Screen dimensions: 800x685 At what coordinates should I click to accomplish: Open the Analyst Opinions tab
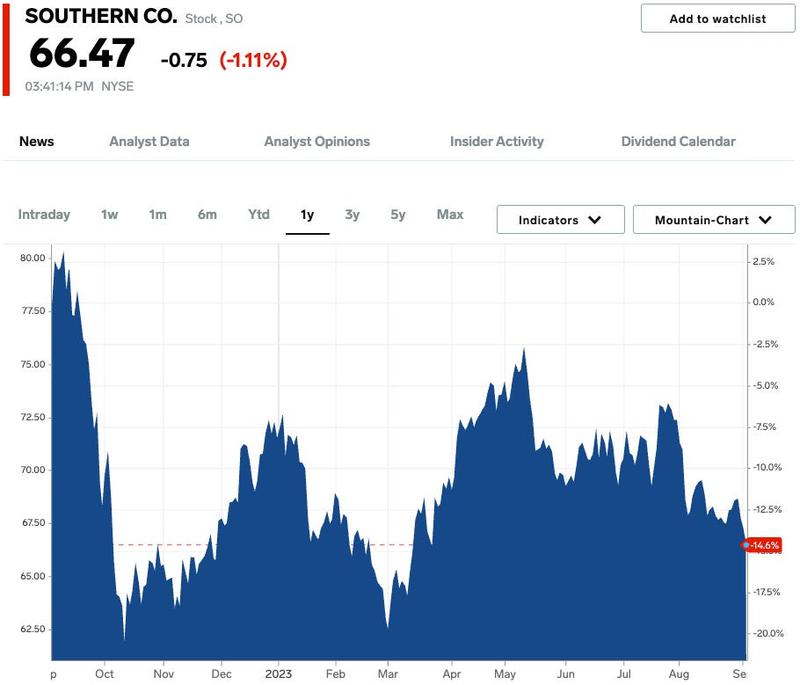(x=317, y=141)
